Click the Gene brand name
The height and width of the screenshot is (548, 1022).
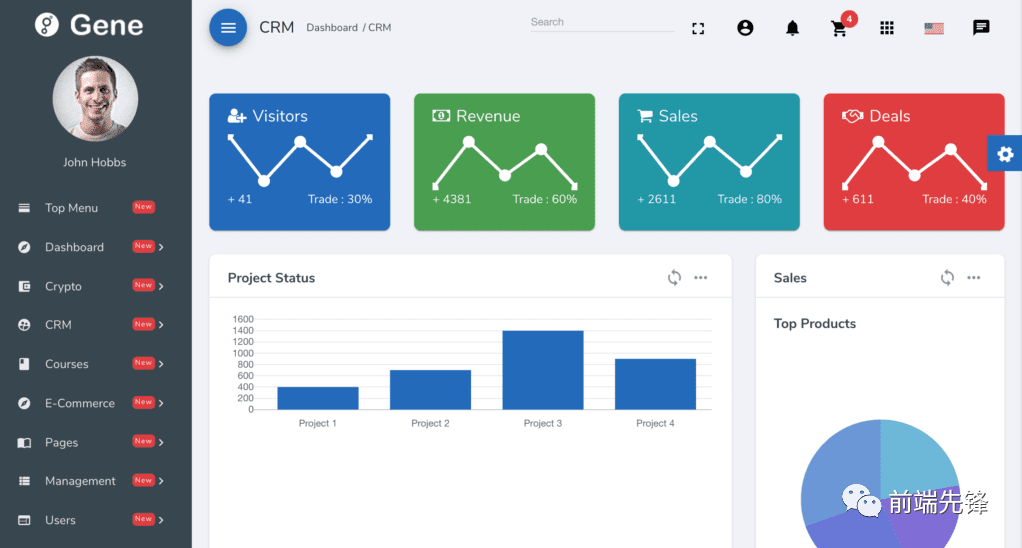[106, 25]
